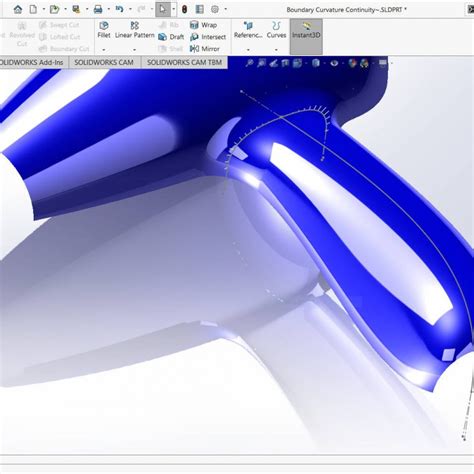Open Display Style cube icon

(x=316, y=63)
